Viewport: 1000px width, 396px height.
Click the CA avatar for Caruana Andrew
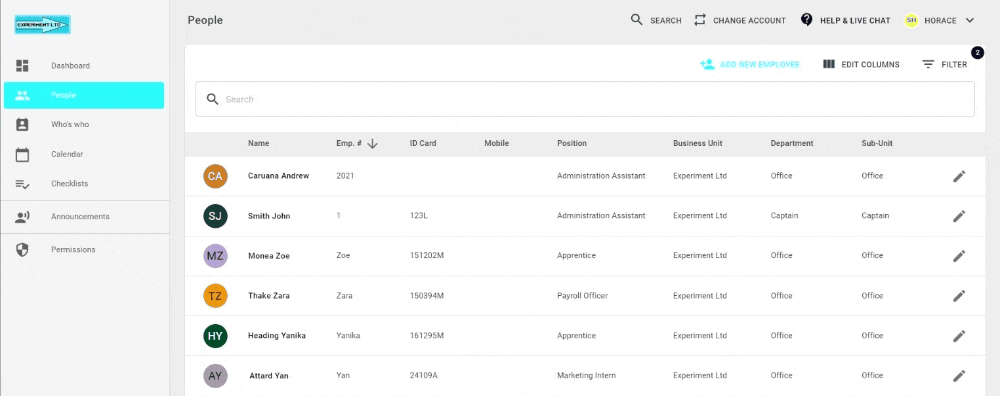(x=216, y=176)
